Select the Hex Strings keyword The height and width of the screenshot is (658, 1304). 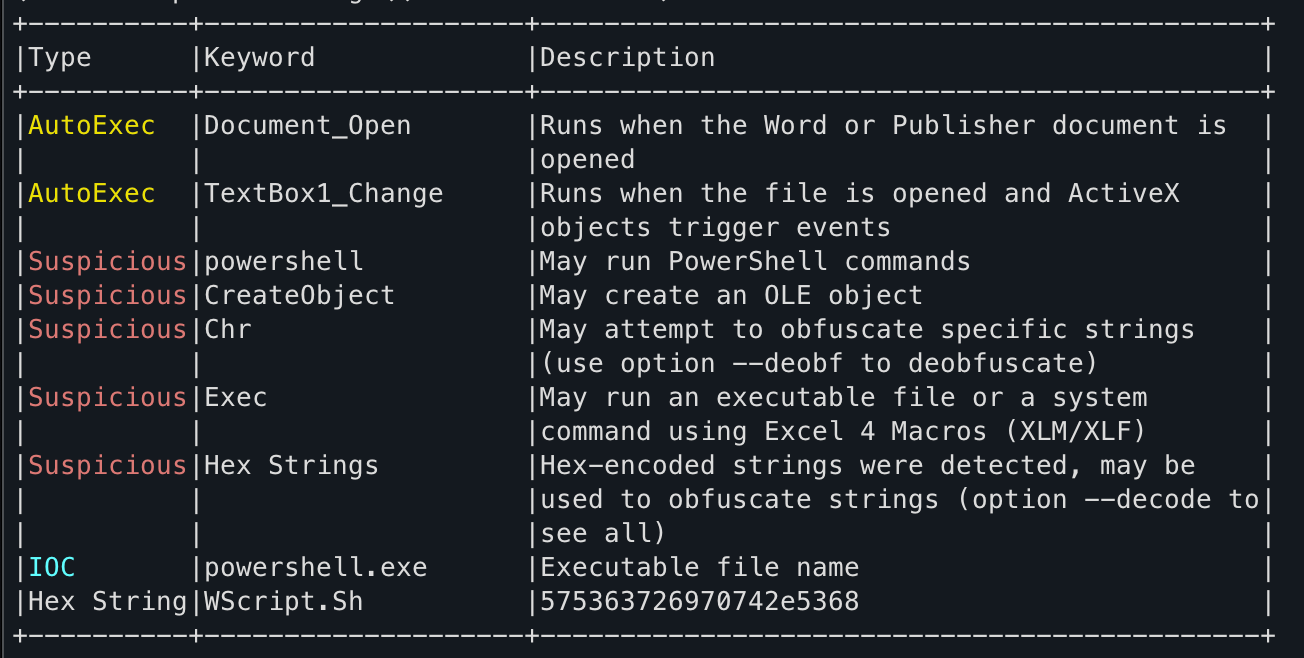(x=291, y=466)
